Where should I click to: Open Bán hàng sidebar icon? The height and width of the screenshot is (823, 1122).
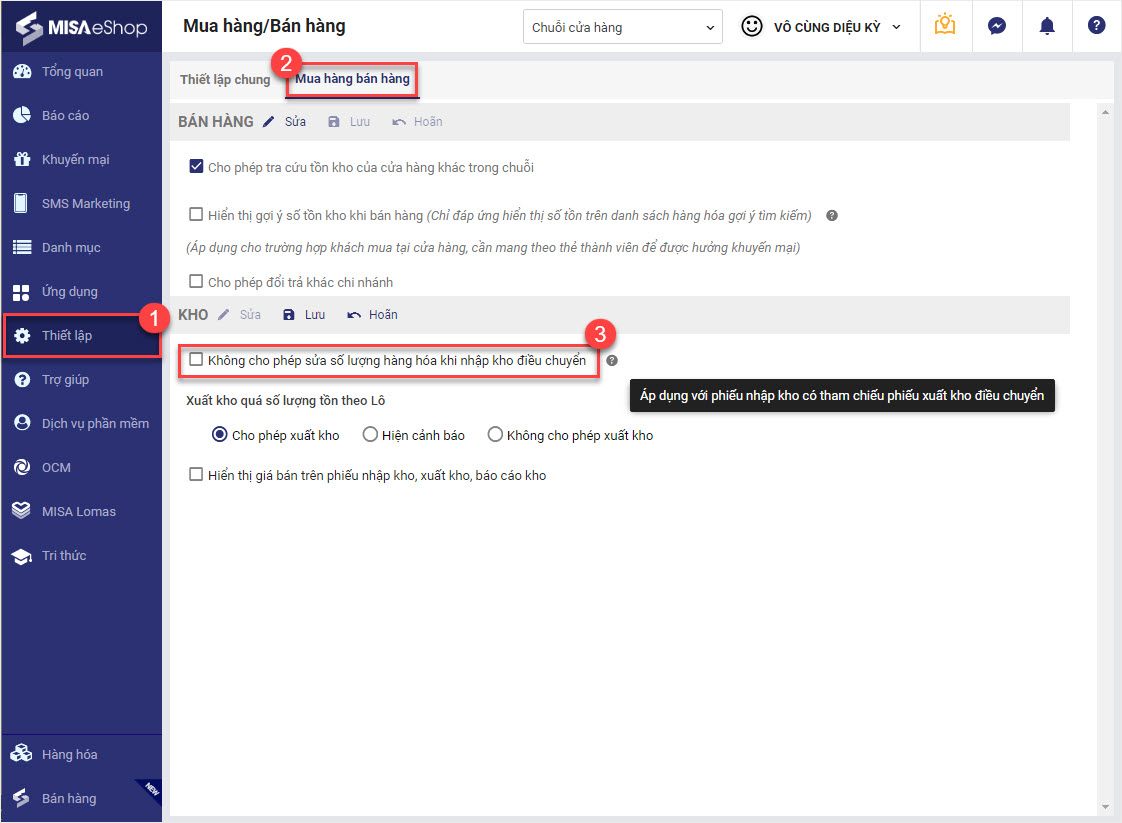[x=21, y=798]
